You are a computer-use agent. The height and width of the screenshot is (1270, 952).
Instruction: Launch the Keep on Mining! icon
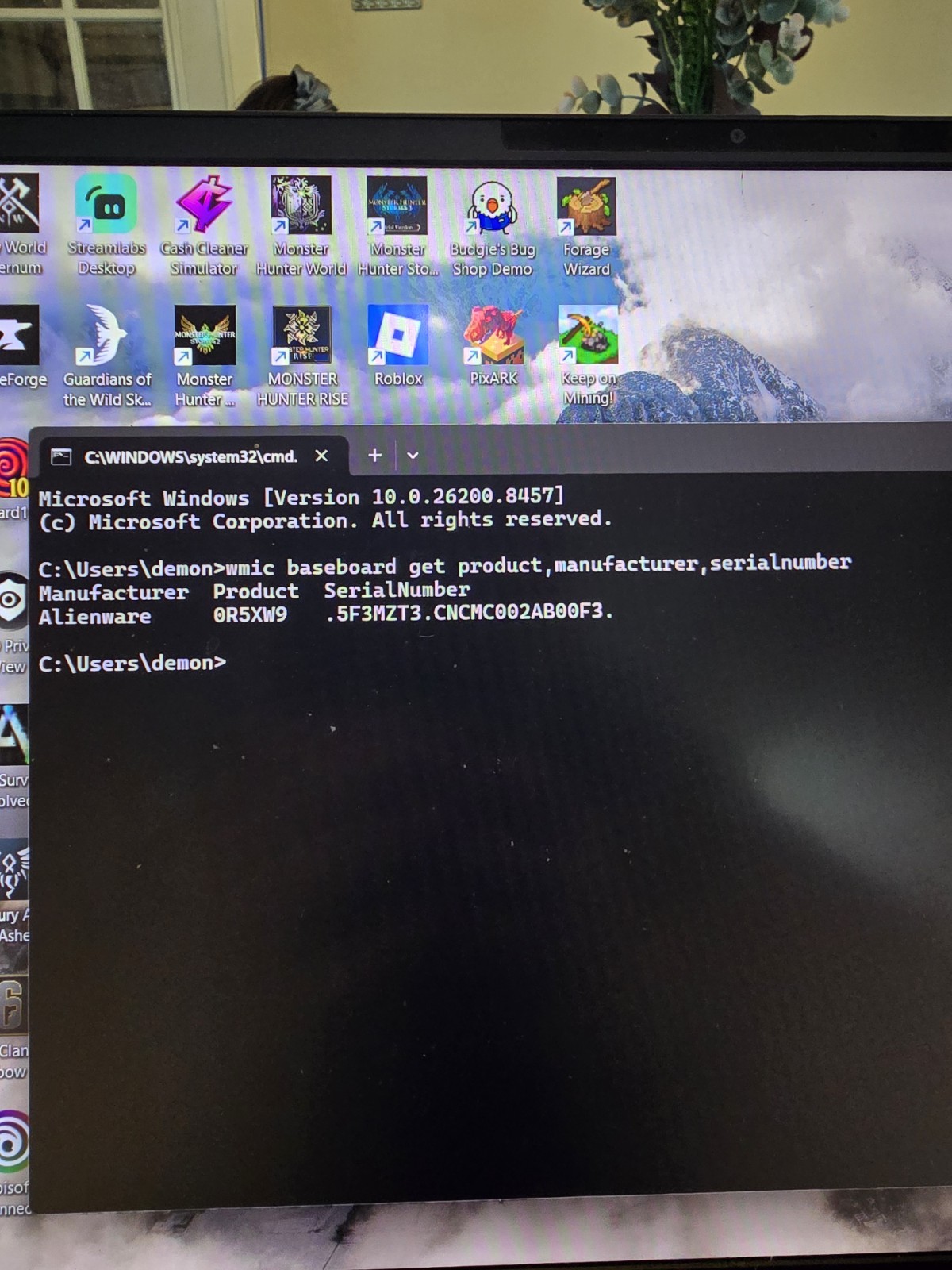[x=588, y=355]
